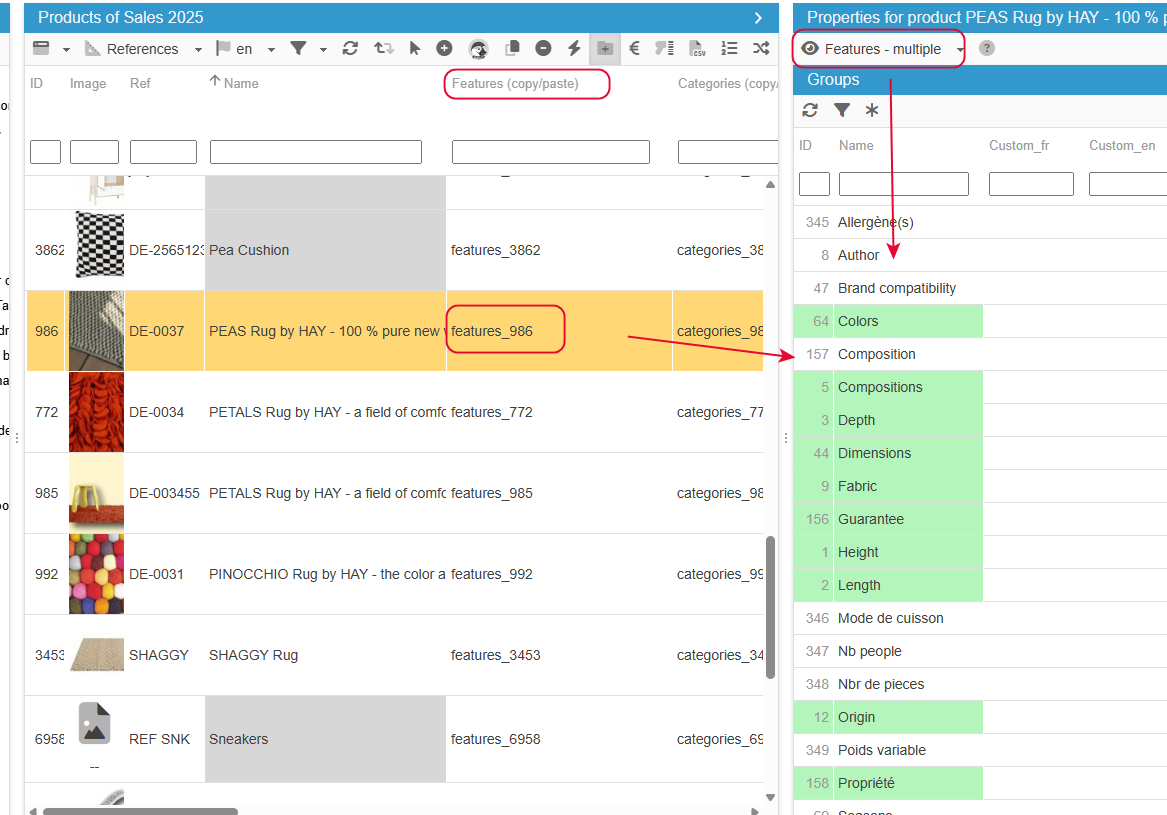Screen dimensions: 1167x815
Task: Click the euro currency icon
Action: click(634, 48)
